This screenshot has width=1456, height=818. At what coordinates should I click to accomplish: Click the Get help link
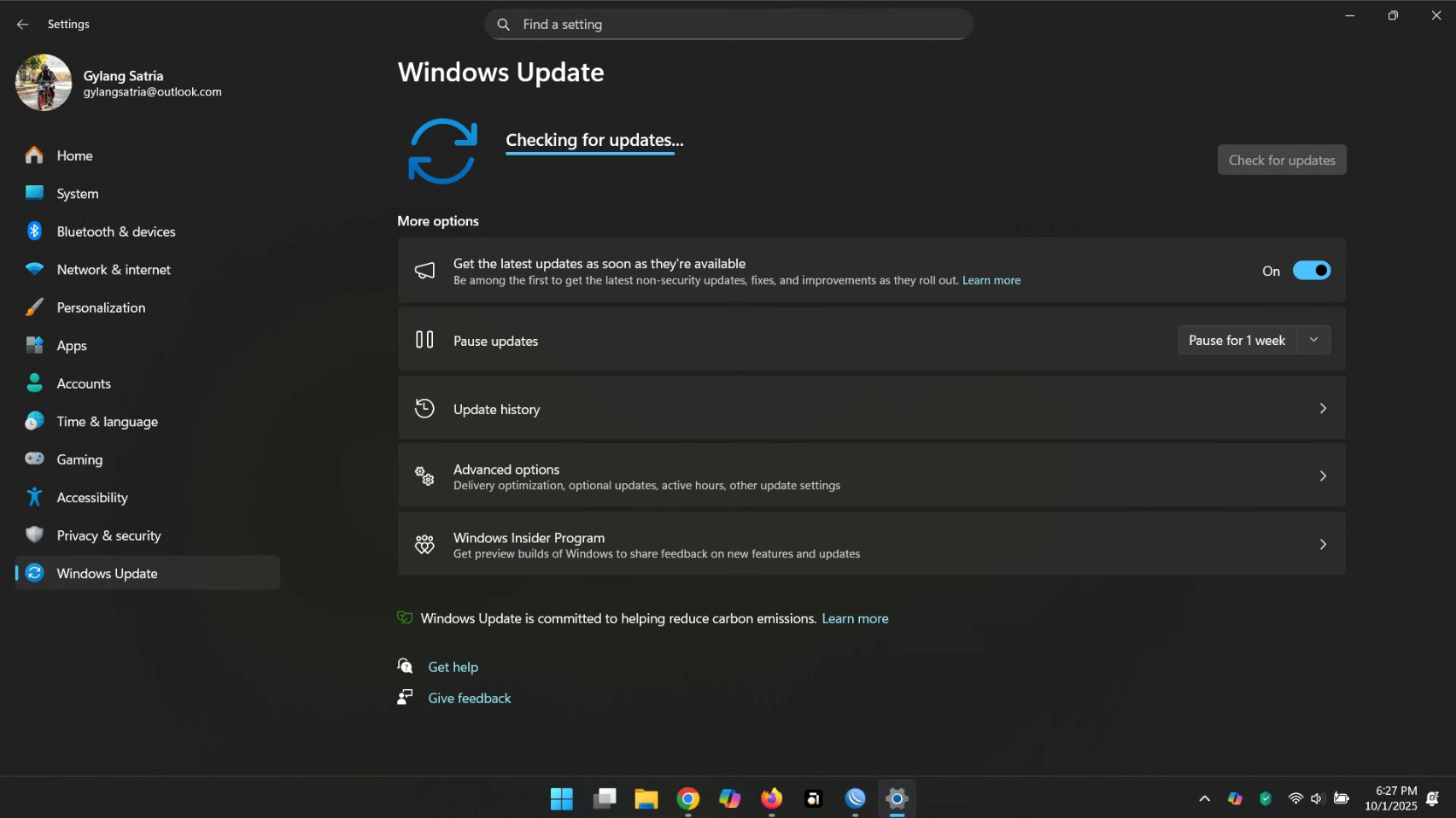(453, 667)
